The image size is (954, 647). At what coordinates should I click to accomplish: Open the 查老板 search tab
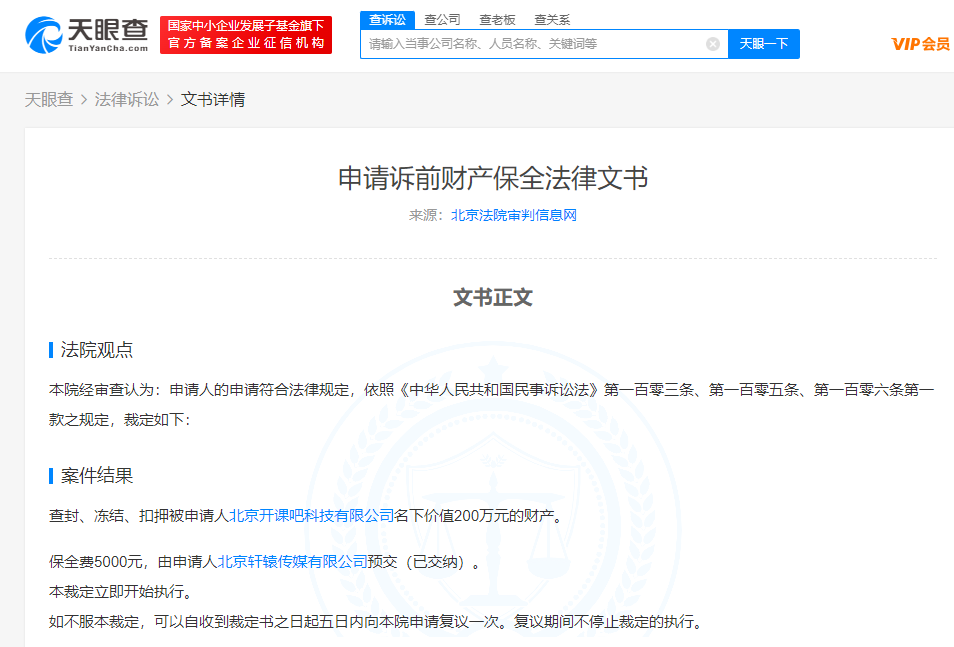click(x=497, y=20)
